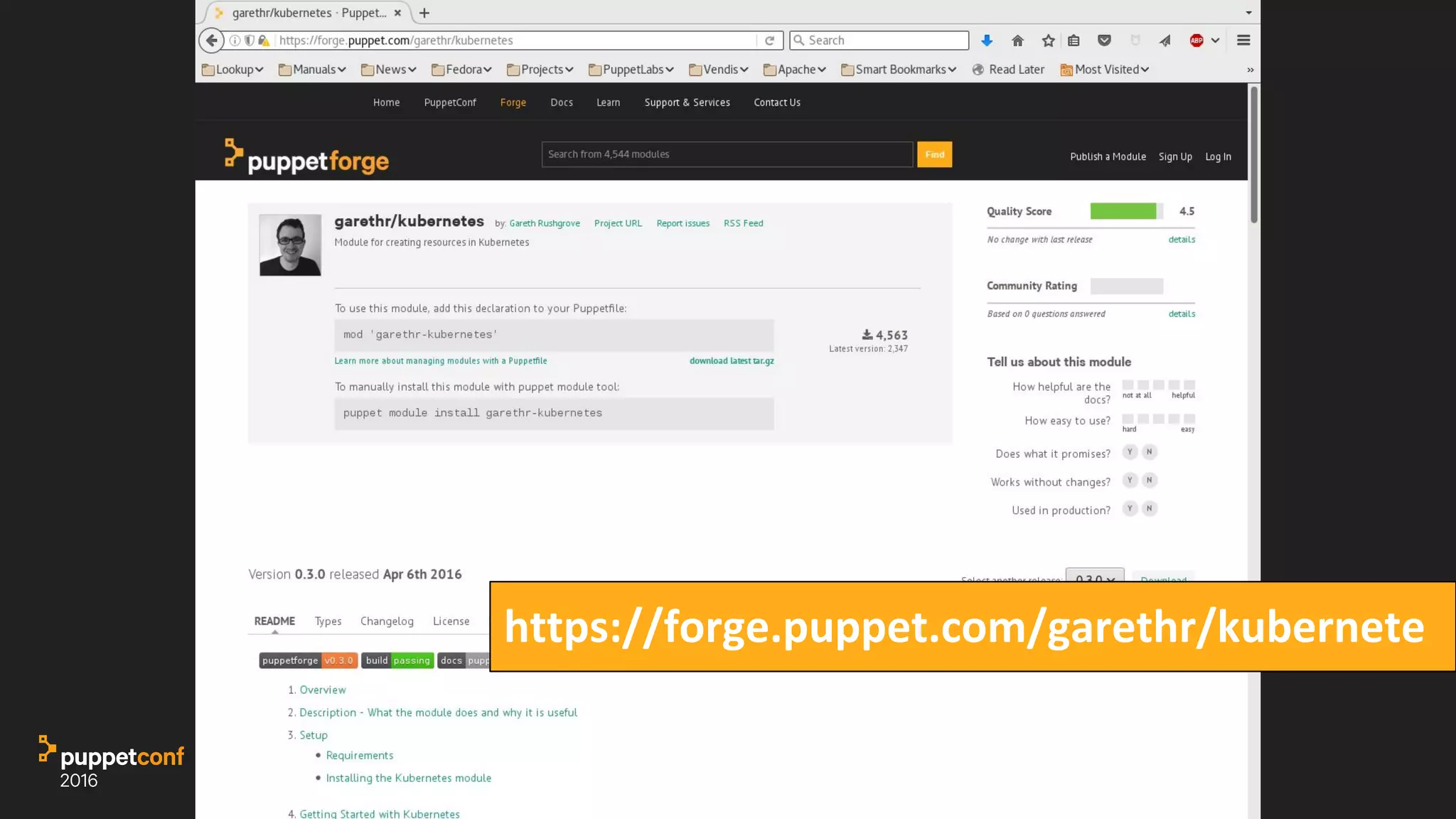This screenshot has height=819, width=1456.
Task: Answer N for Works without changes
Action: pyautogui.click(x=1149, y=481)
